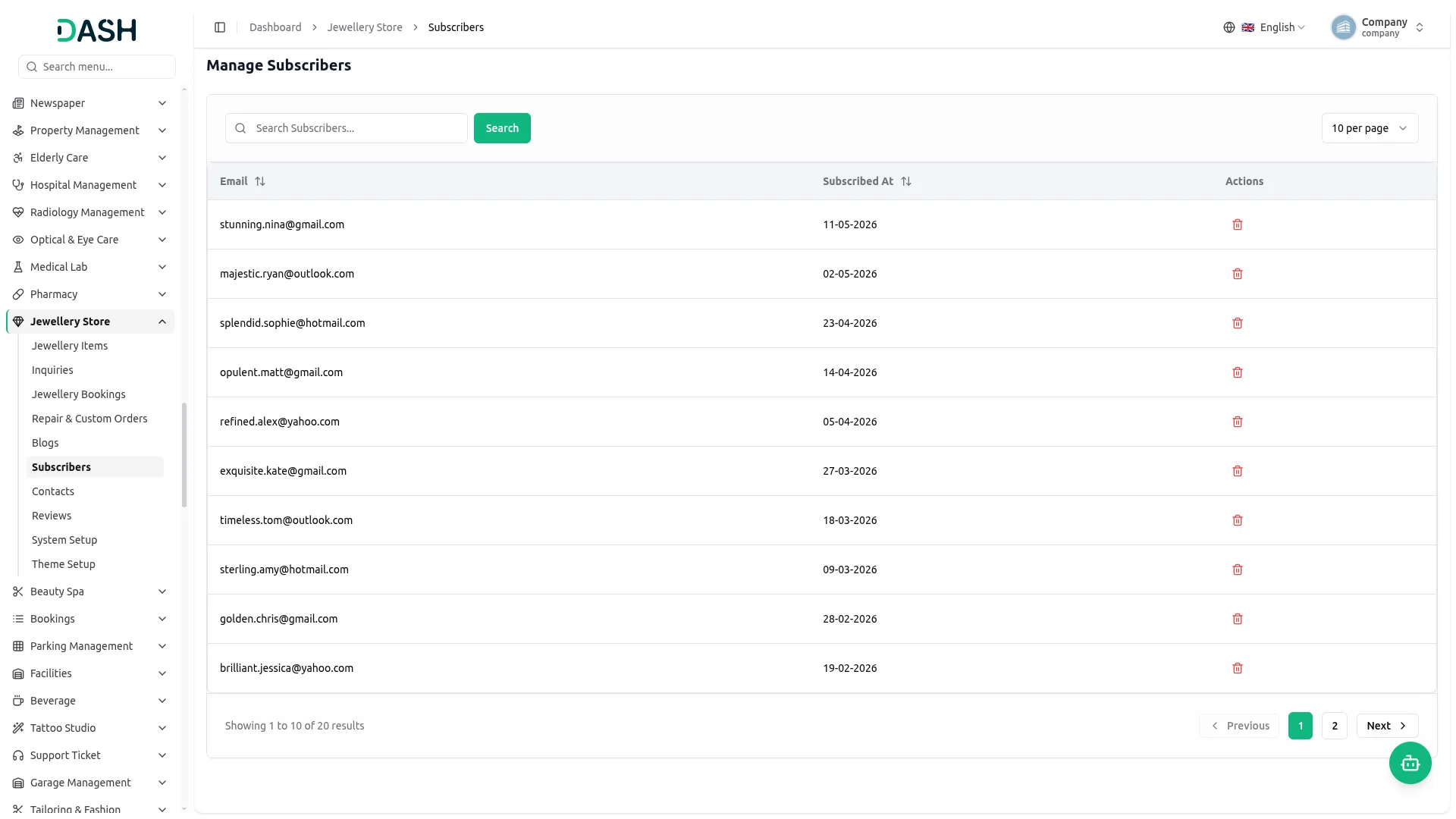Screen dimensions: 1456x819
Task: Open the 10 per page dropdown
Action: (1370, 128)
